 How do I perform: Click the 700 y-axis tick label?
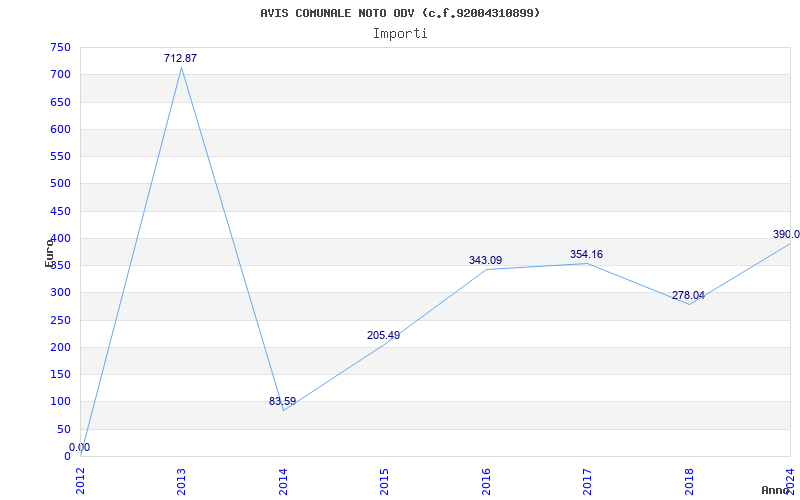(x=60, y=74)
